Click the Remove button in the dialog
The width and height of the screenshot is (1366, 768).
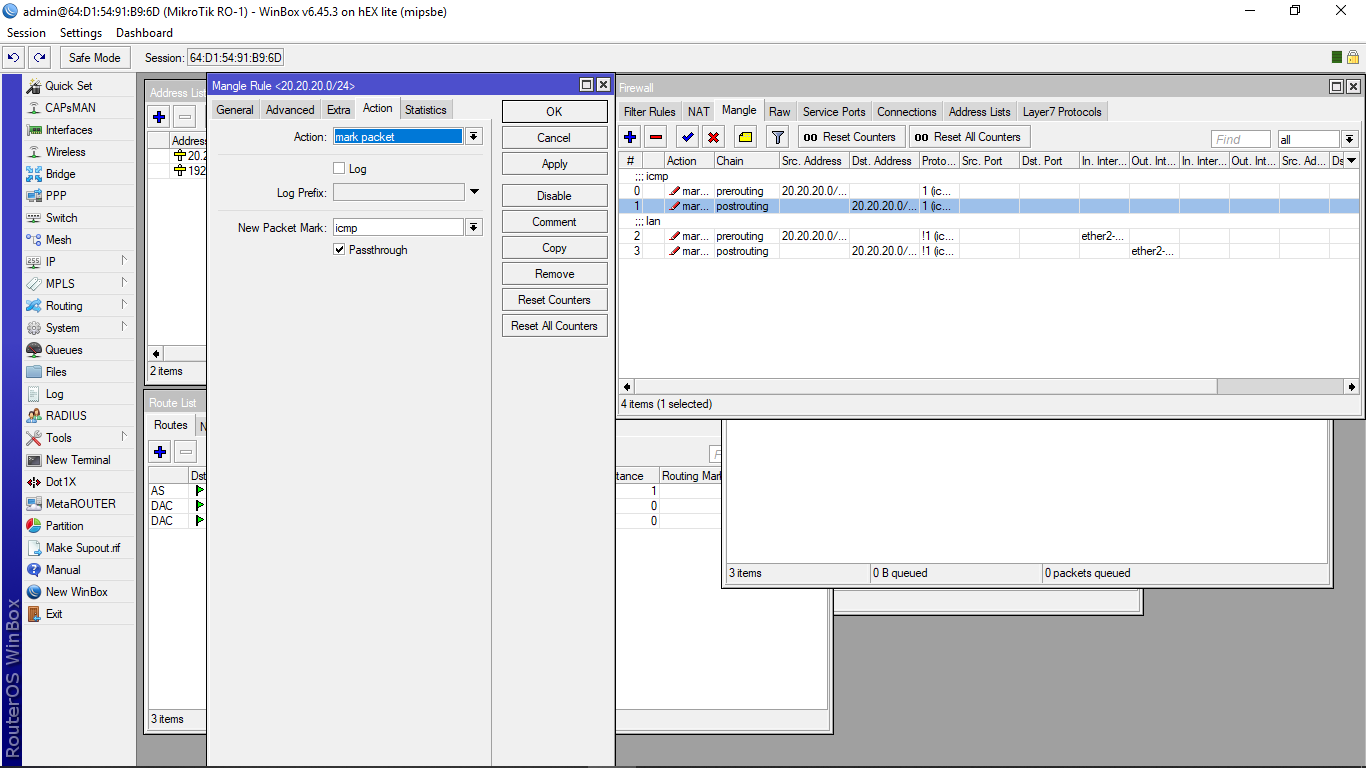(554, 274)
